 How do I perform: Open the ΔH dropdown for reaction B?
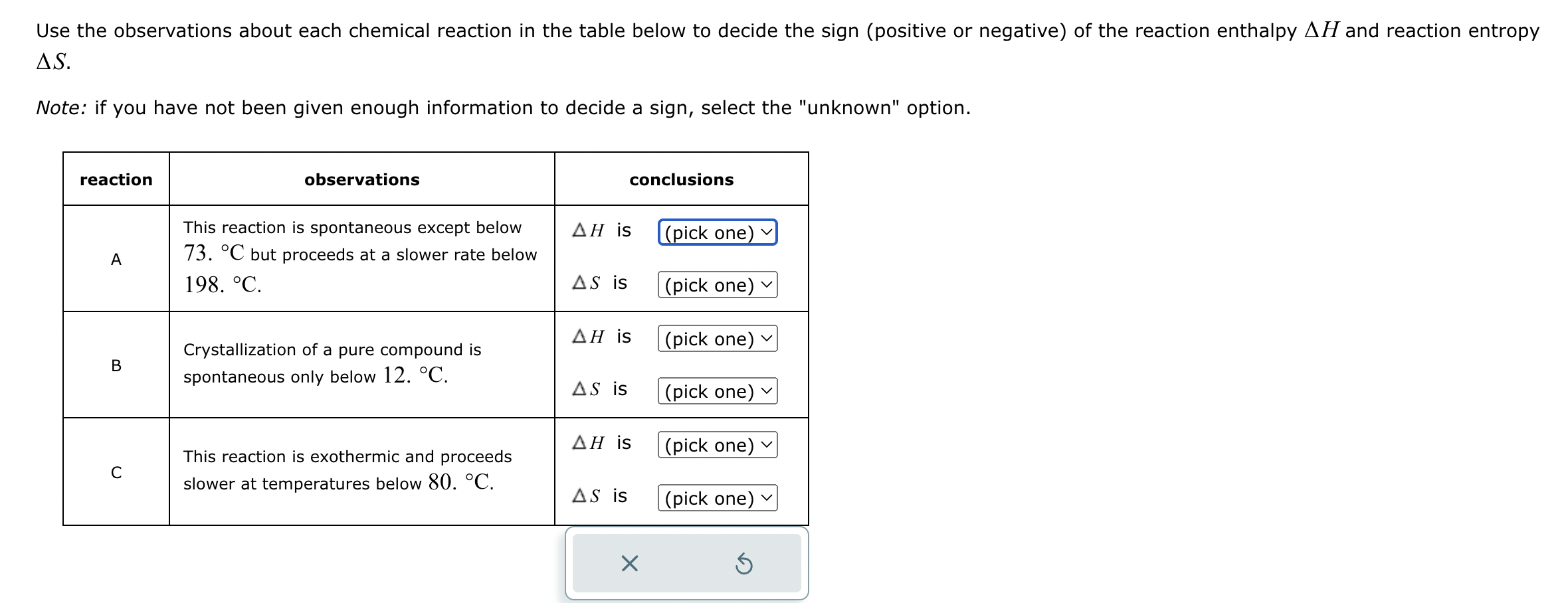point(716,339)
